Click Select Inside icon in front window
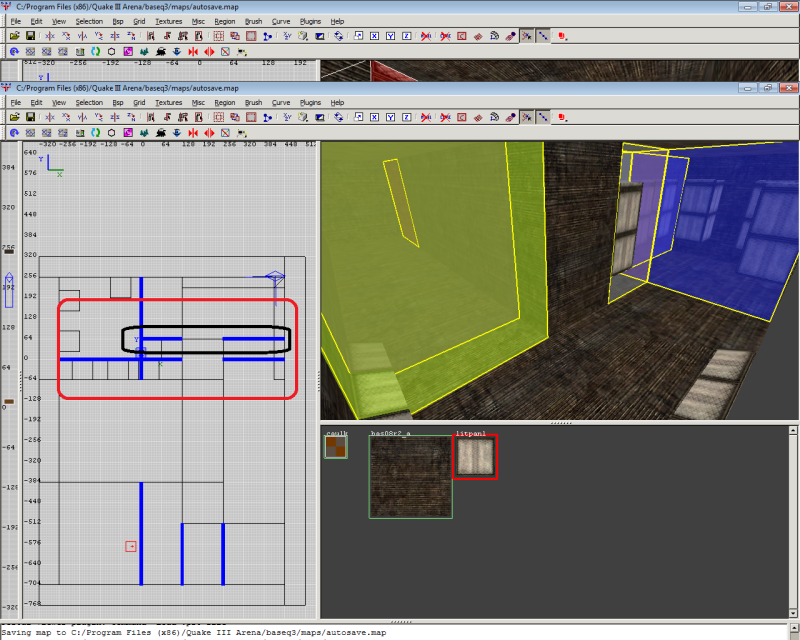 pyautogui.click(x=198, y=117)
